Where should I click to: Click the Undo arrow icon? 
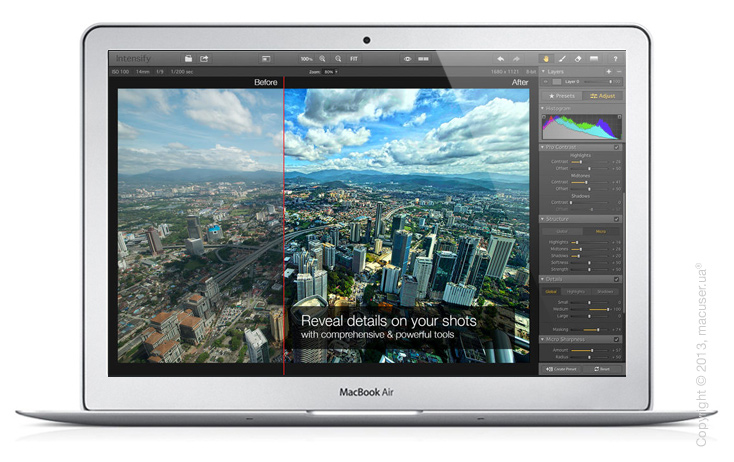500,59
